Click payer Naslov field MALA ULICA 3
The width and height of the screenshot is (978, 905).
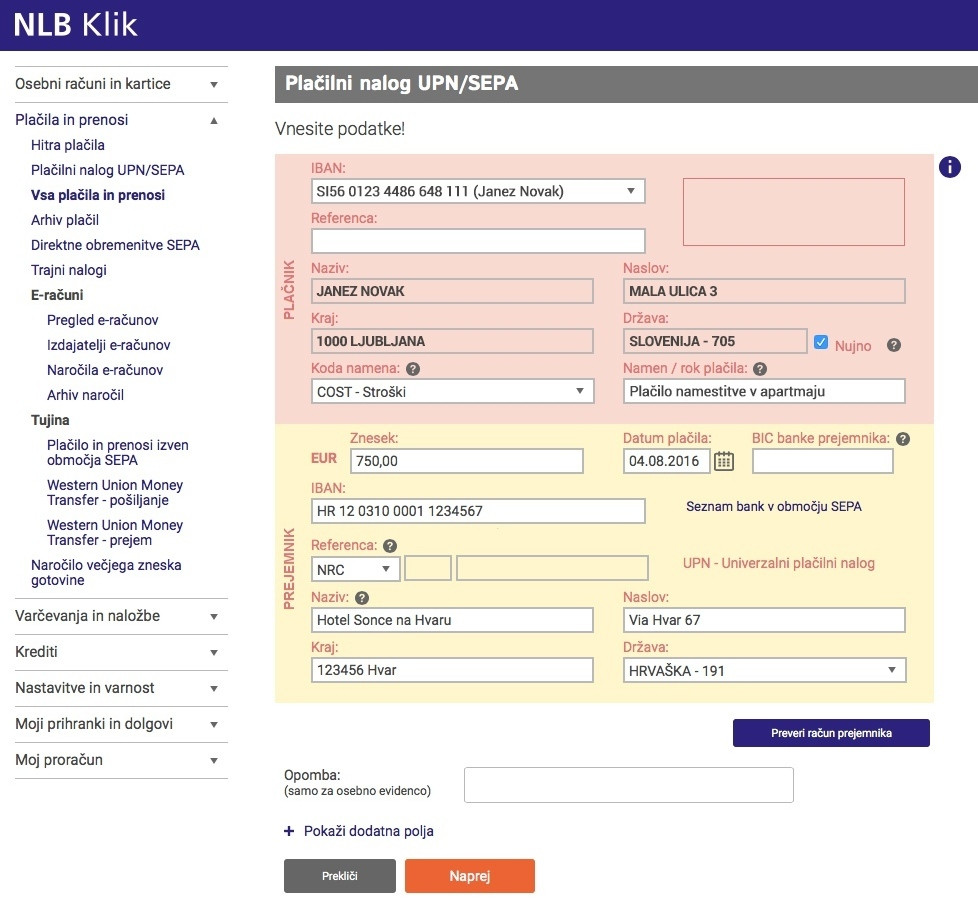coord(764,291)
